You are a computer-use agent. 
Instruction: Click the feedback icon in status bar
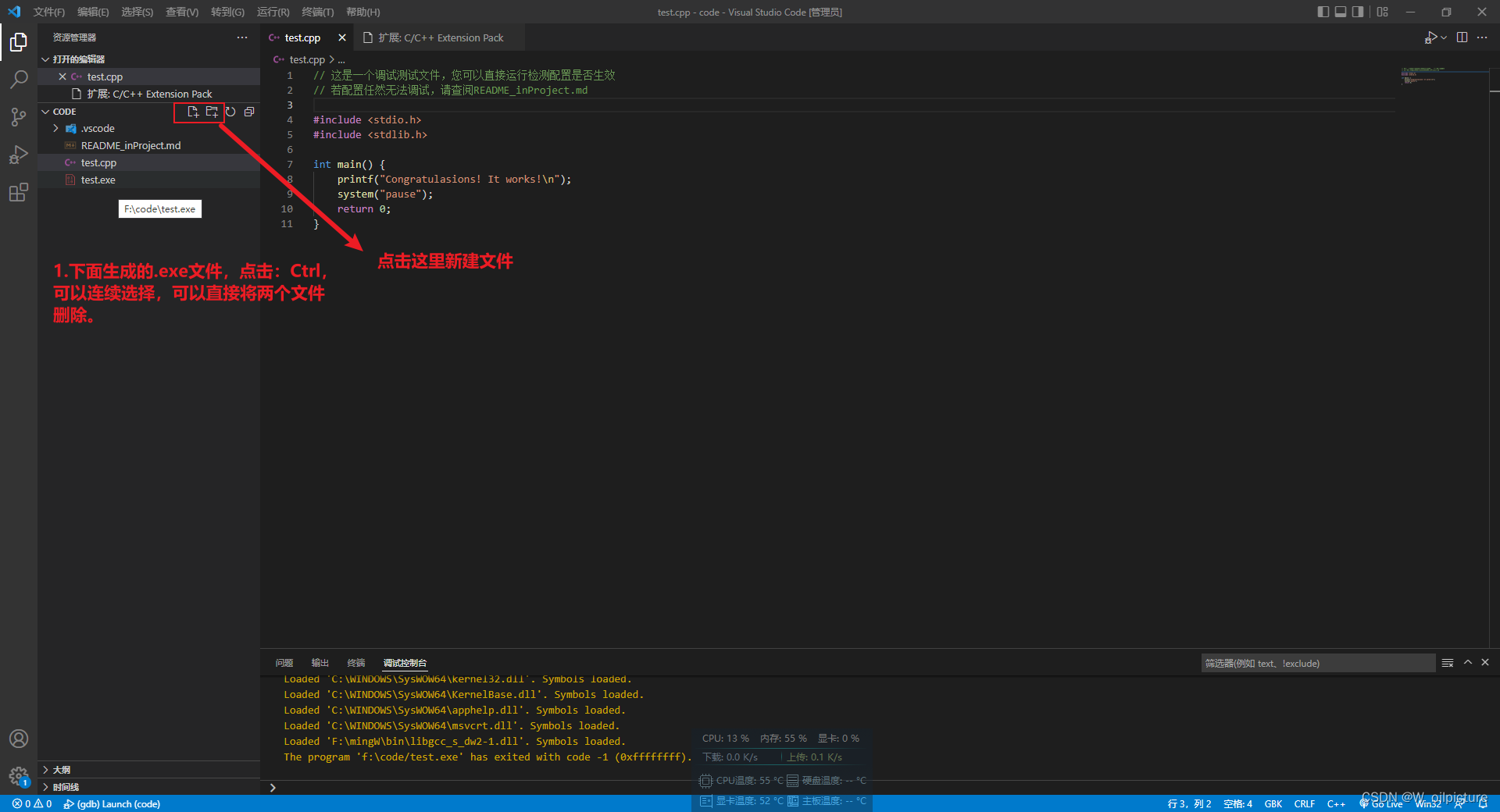tap(1459, 803)
